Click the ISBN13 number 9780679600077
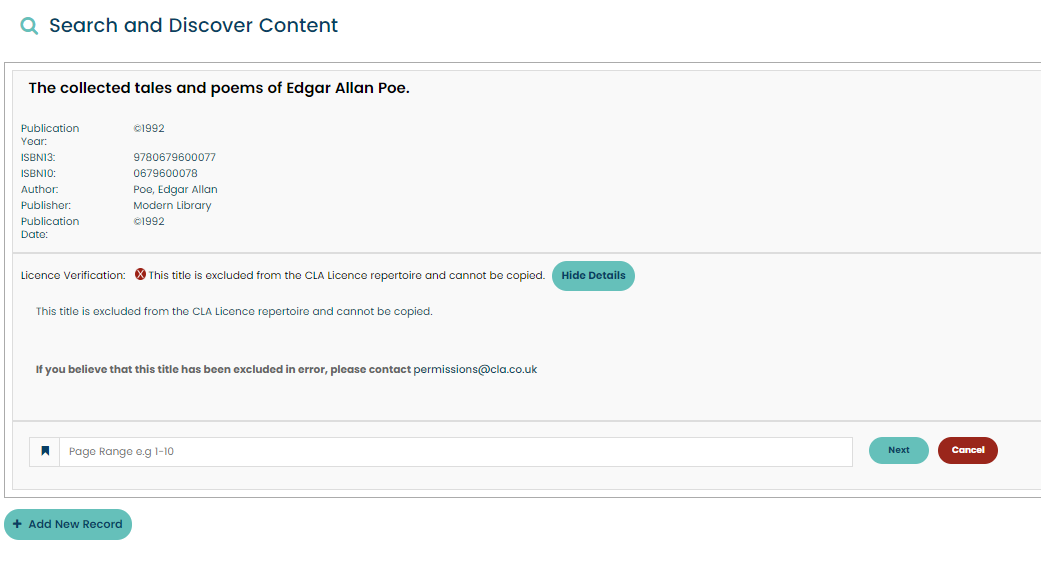Image resolution: width=1041 pixels, height=568 pixels. coord(174,158)
